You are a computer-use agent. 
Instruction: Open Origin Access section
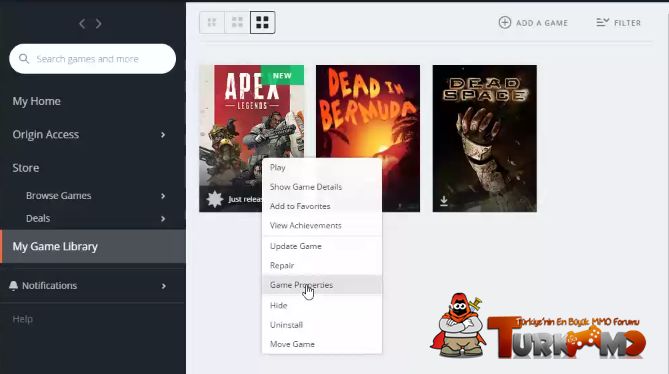[46, 135]
